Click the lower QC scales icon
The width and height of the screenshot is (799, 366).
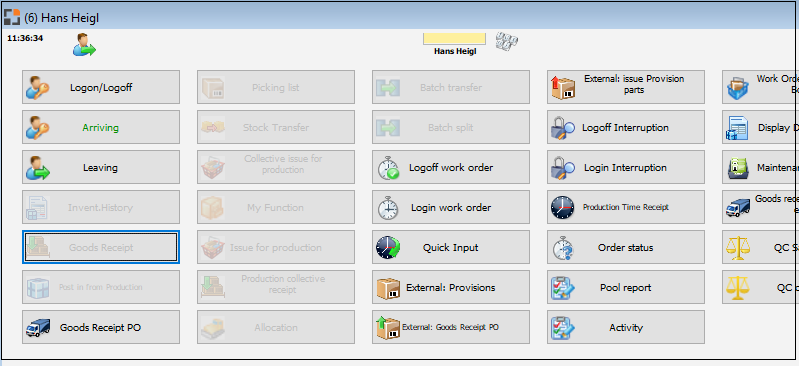pyautogui.click(x=738, y=287)
